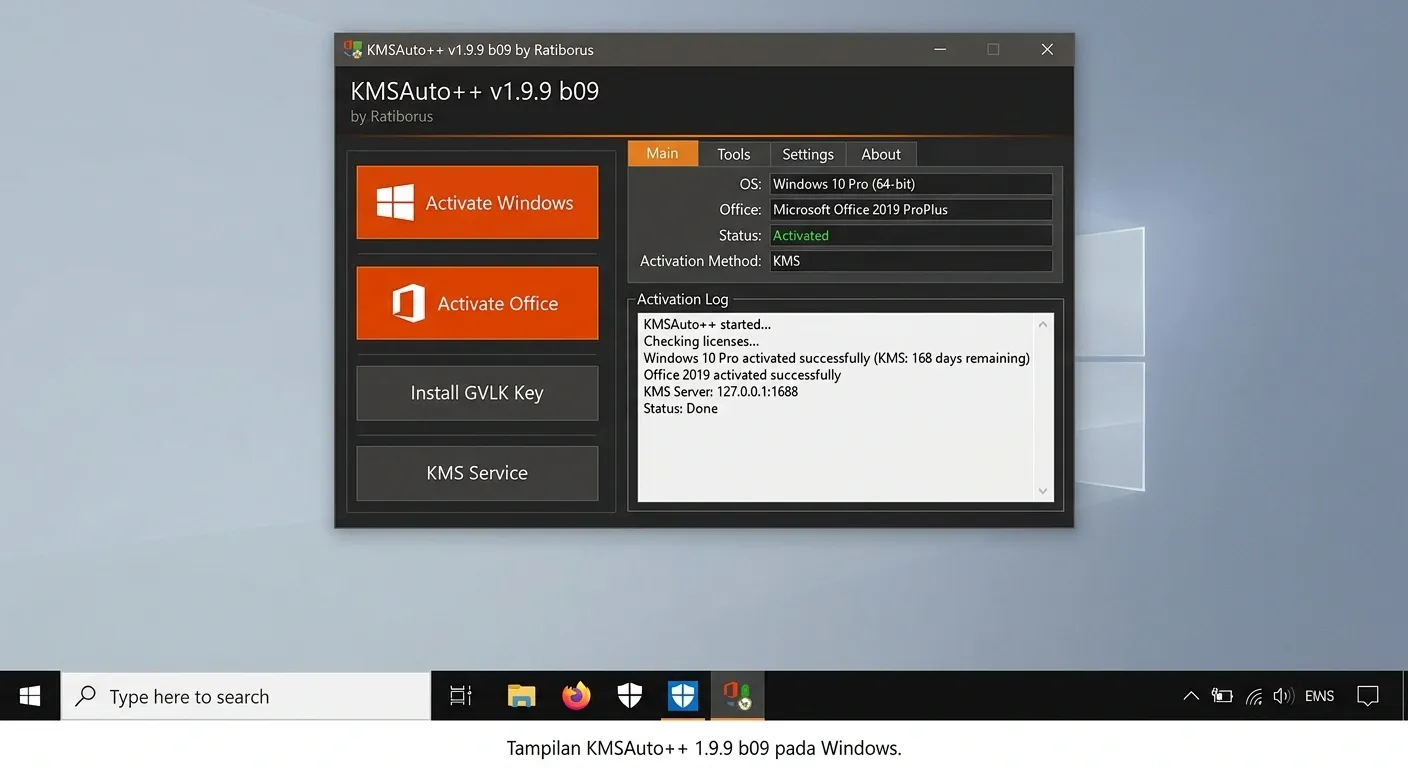Select log line 'Windows 10 Pro activated successfully'

tap(836, 358)
